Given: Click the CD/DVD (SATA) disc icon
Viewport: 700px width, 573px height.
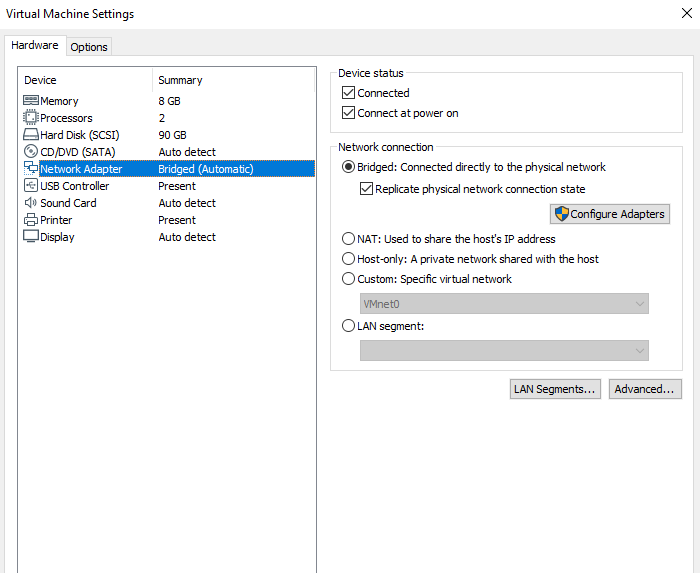Looking at the screenshot, I should pos(30,152).
